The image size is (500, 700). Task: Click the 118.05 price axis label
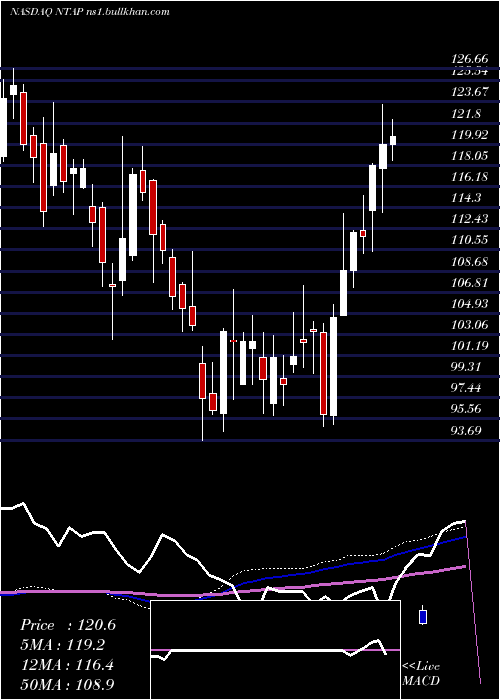[x=469, y=156]
